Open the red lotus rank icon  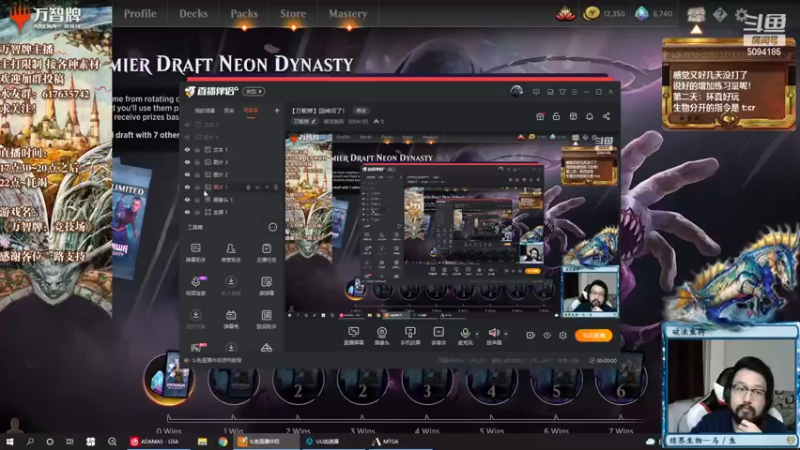(565, 14)
